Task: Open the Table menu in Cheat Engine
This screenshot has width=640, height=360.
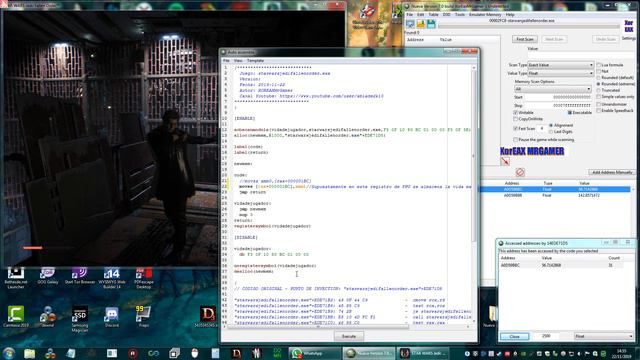Action: click(433, 15)
